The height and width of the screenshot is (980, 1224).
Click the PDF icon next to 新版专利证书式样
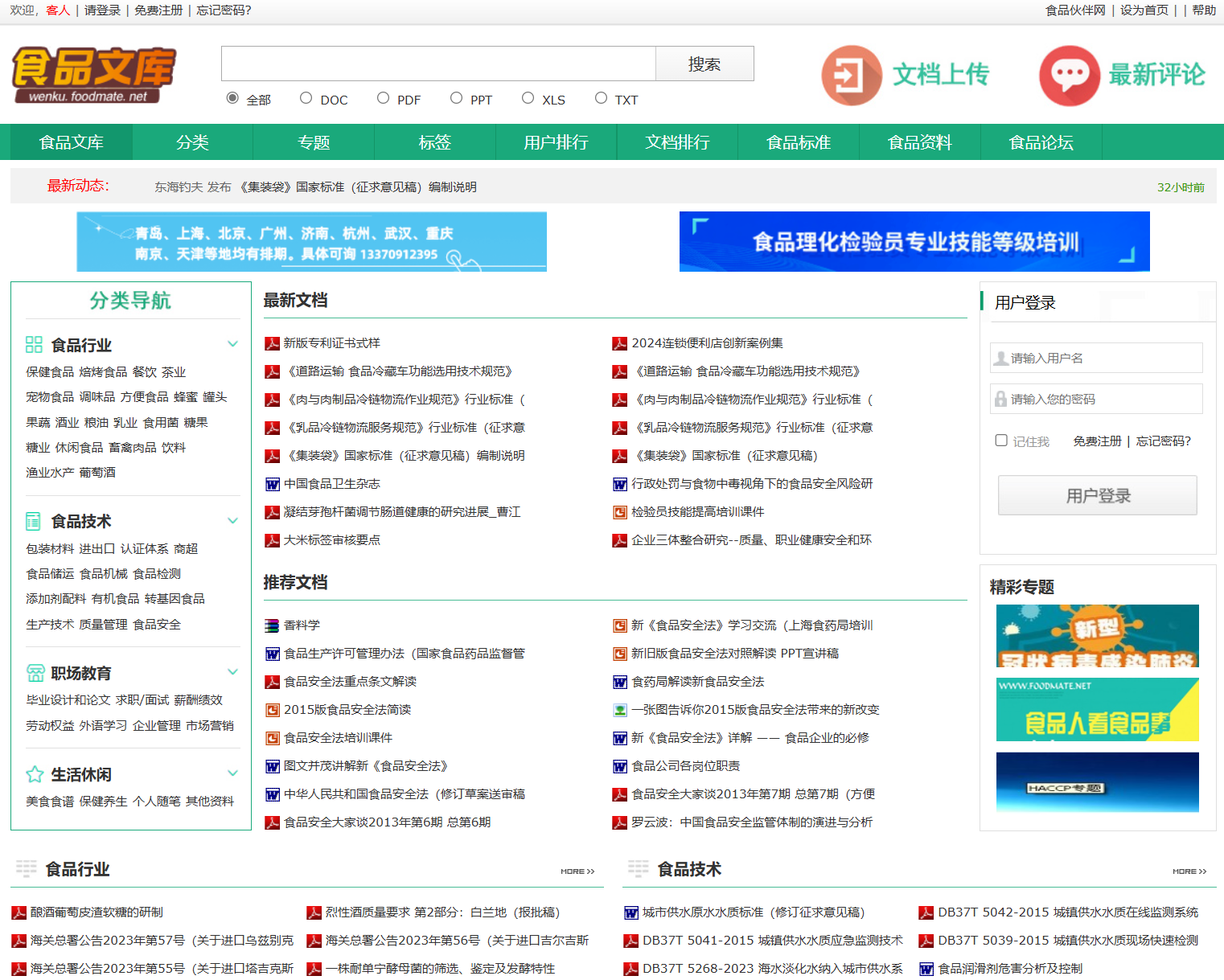click(273, 343)
